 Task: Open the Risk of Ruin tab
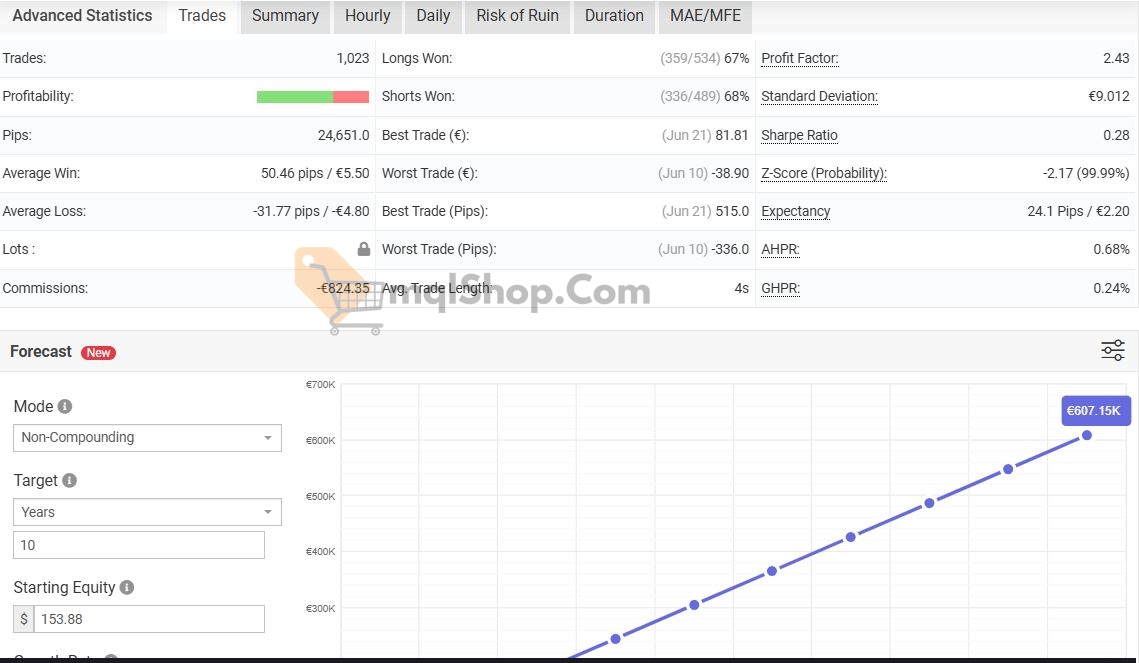click(x=516, y=16)
